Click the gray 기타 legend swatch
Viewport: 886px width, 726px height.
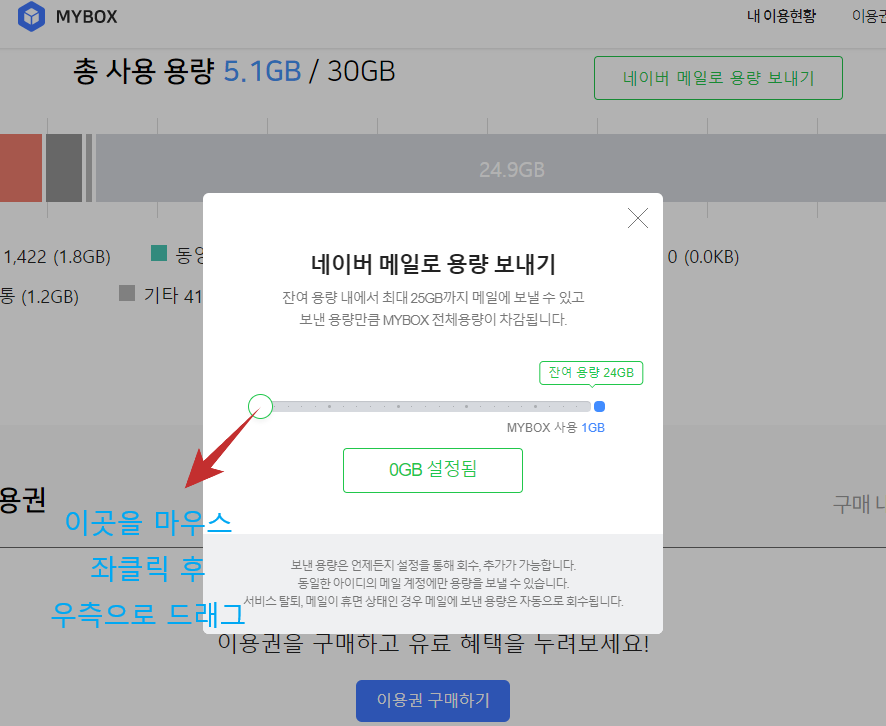(127, 293)
